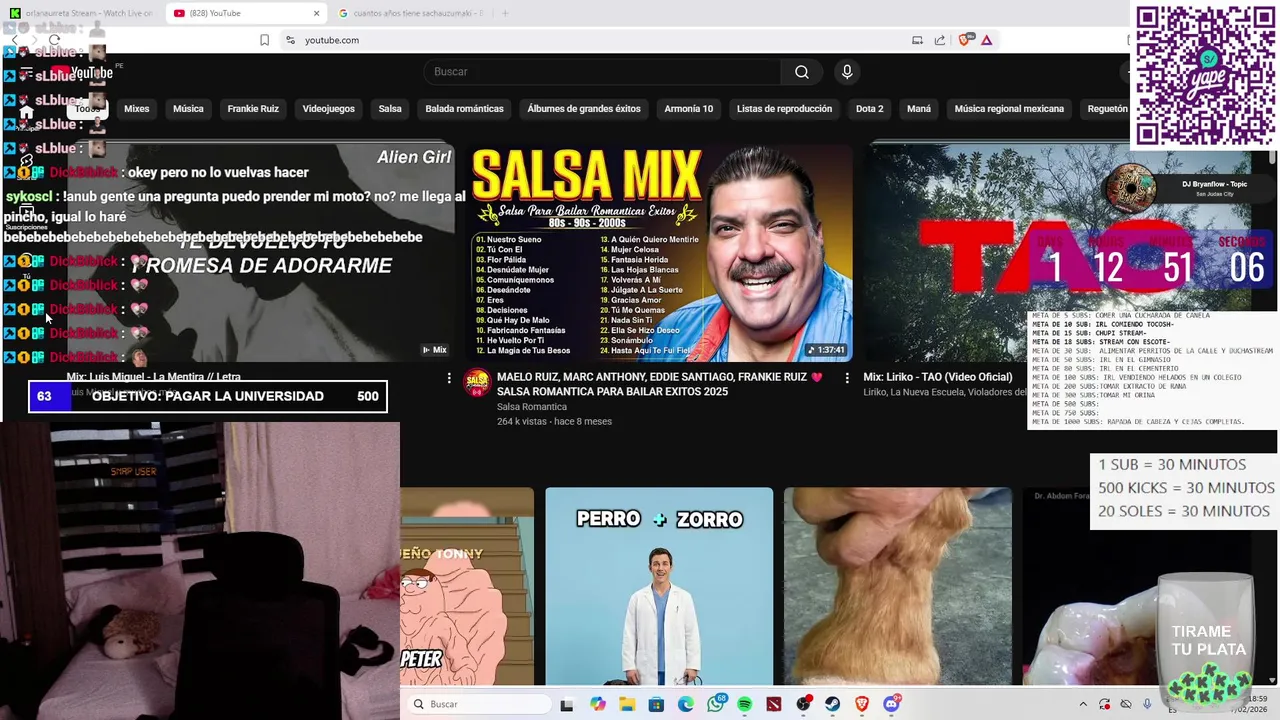Open Microsoft Store from the taskbar
Viewport: 1280px width, 720px height.
tap(656, 705)
